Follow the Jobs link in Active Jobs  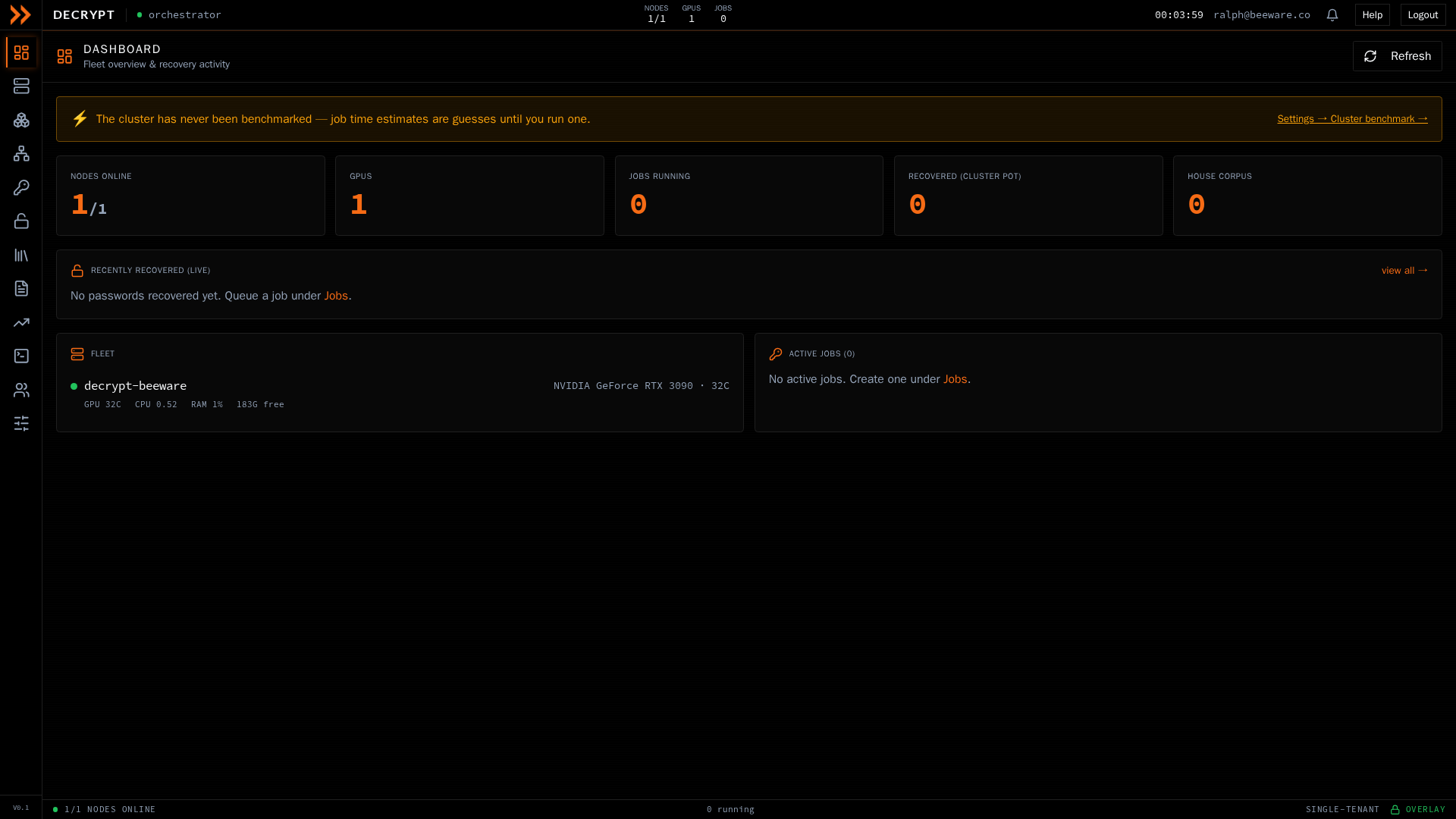click(x=955, y=379)
